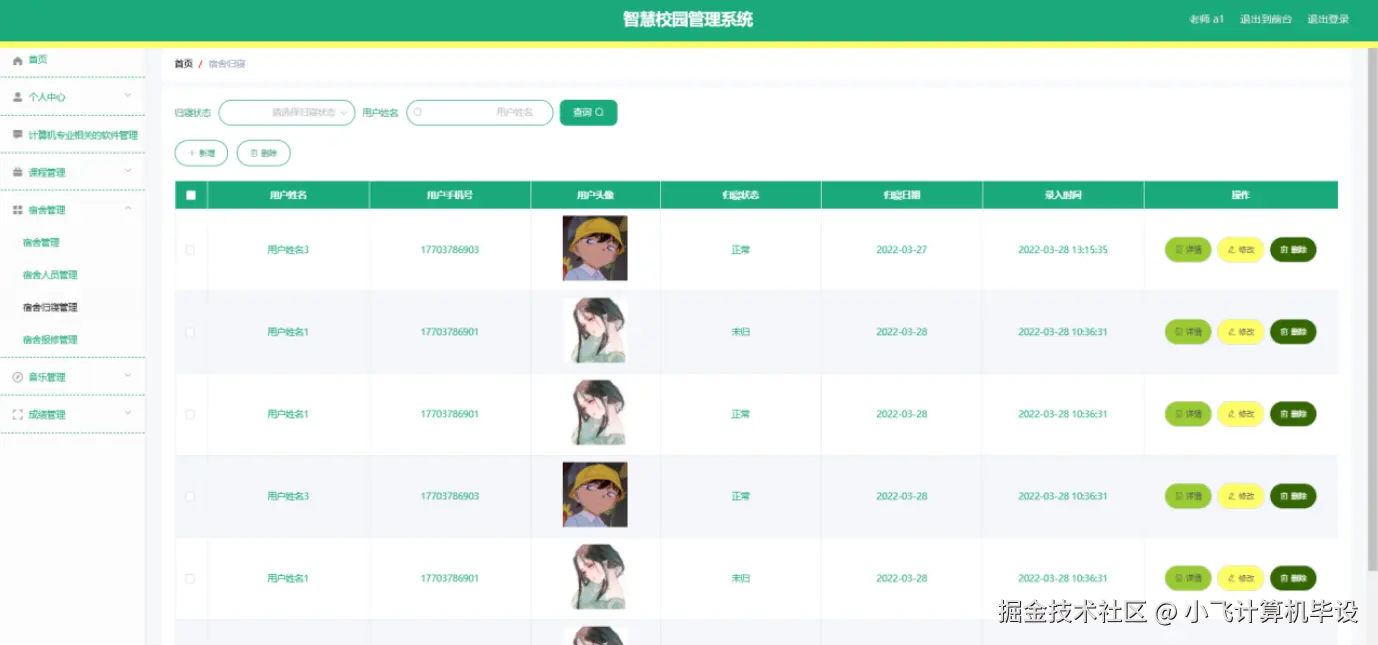Click phone 17703786903 in row dated 2022-03-27
Screen dimensions: 1378x645
(450, 250)
